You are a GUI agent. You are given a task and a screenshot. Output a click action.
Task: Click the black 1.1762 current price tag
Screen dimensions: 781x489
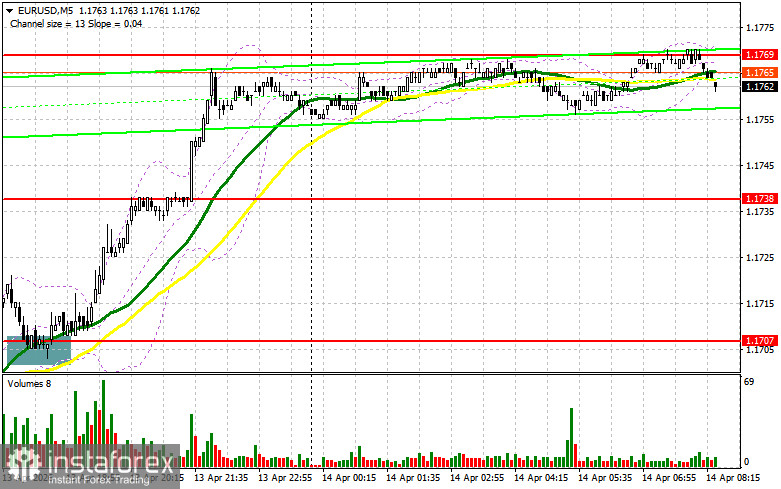(760, 87)
